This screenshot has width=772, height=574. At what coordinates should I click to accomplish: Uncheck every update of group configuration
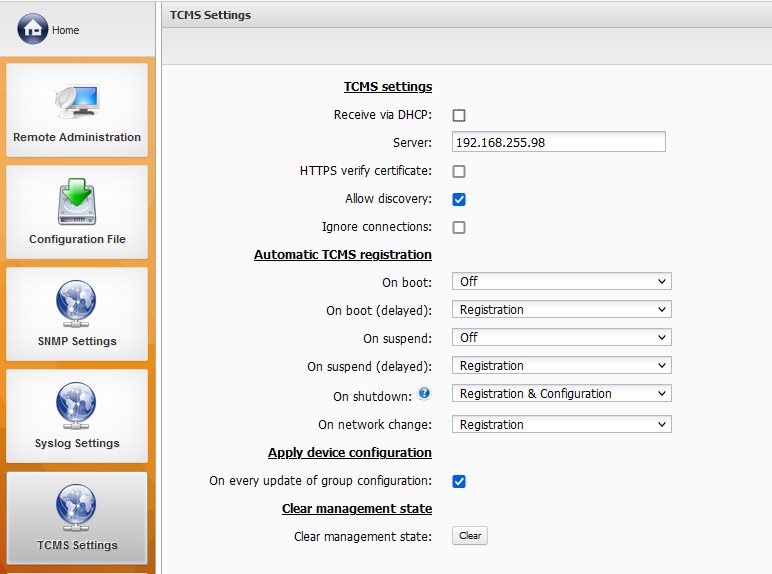click(x=459, y=481)
